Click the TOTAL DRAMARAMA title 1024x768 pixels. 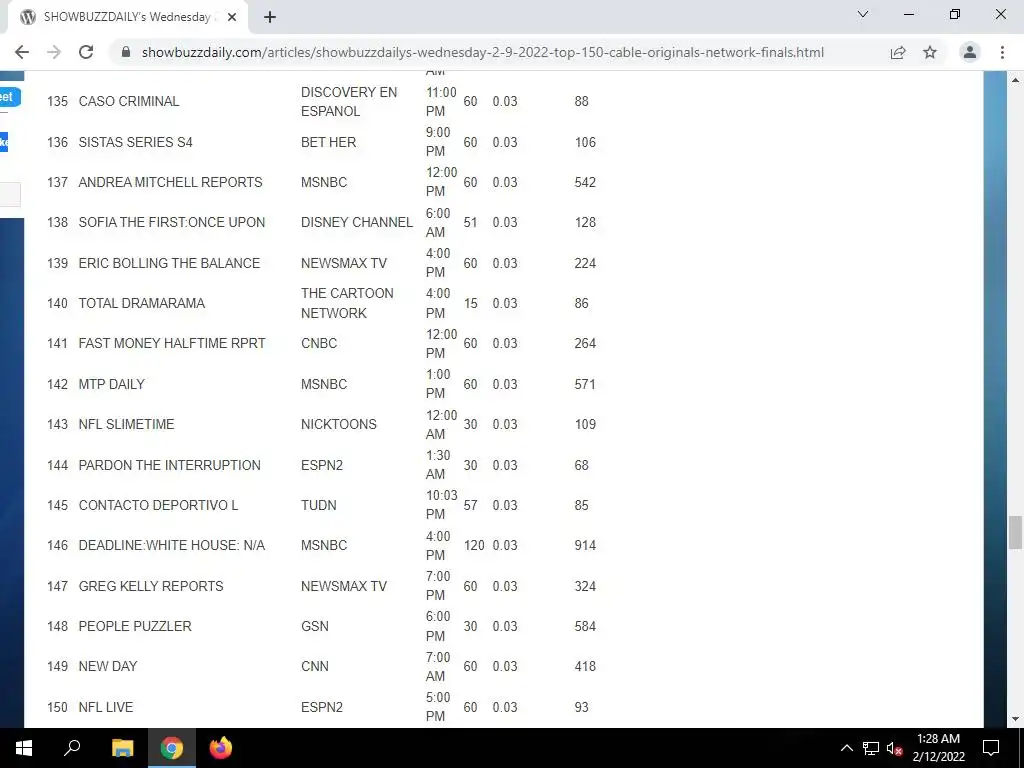(142, 303)
